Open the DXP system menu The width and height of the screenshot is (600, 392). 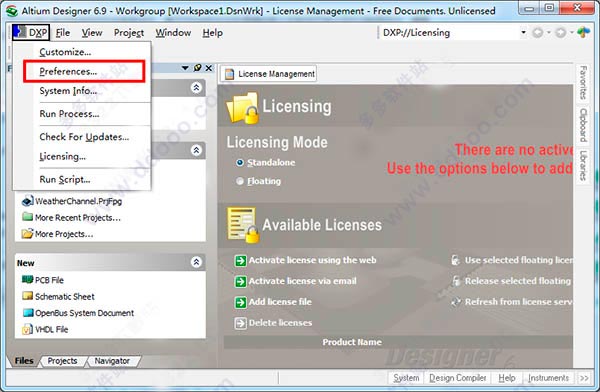(x=31, y=33)
